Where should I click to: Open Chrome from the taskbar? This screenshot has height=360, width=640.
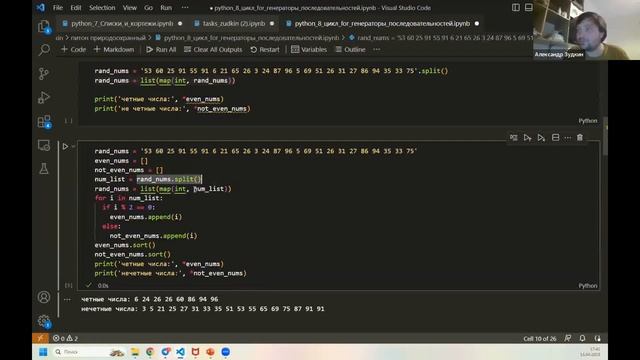pyautogui.click(x=150, y=352)
